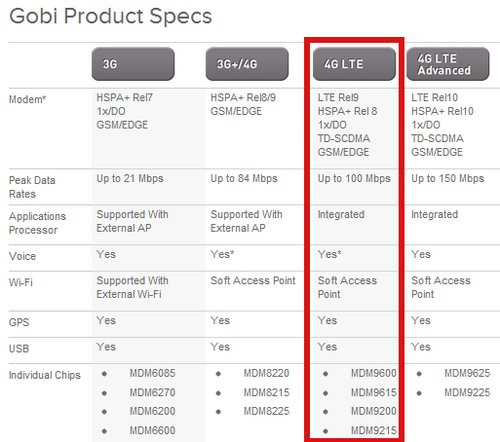
Task: Click the 'Up to 150 Mbps' cell
Action: click(448, 179)
